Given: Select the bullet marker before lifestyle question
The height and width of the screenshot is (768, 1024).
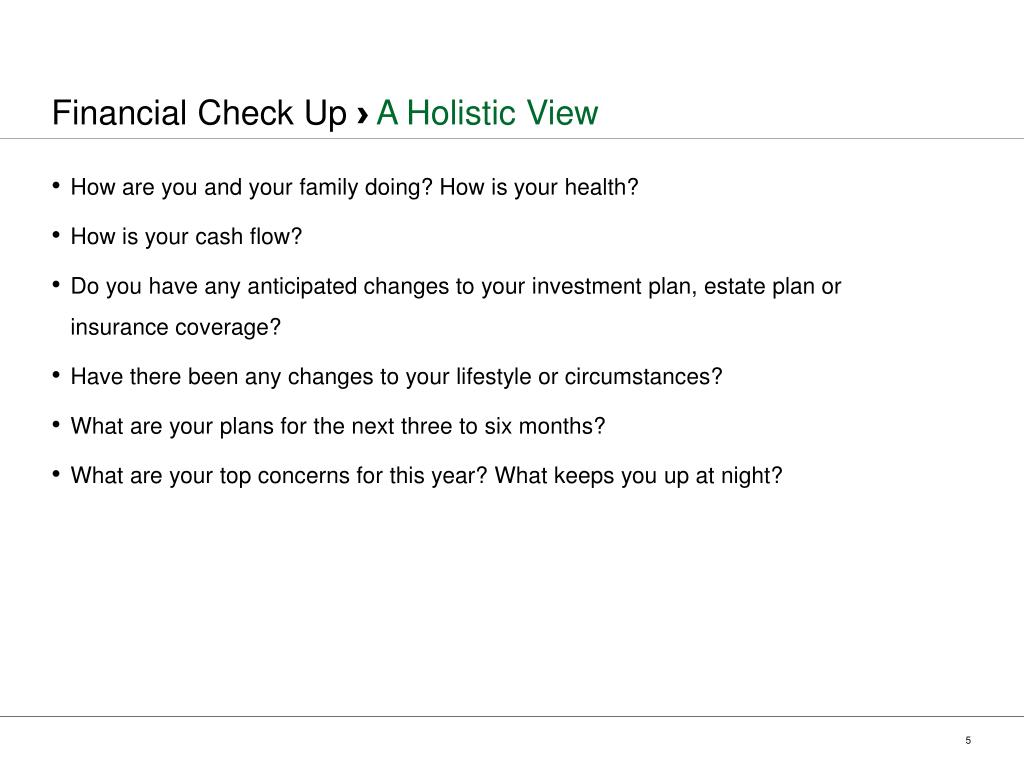Looking at the screenshot, I should click(56, 375).
